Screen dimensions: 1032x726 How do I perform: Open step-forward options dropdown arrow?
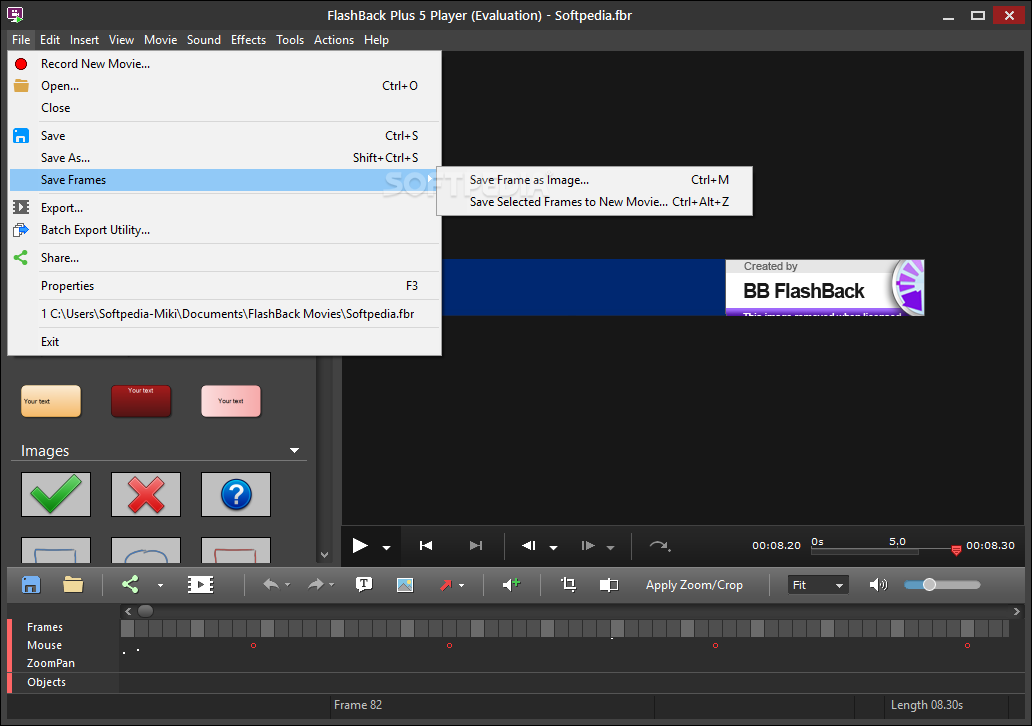pyautogui.click(x=610, y=548)
